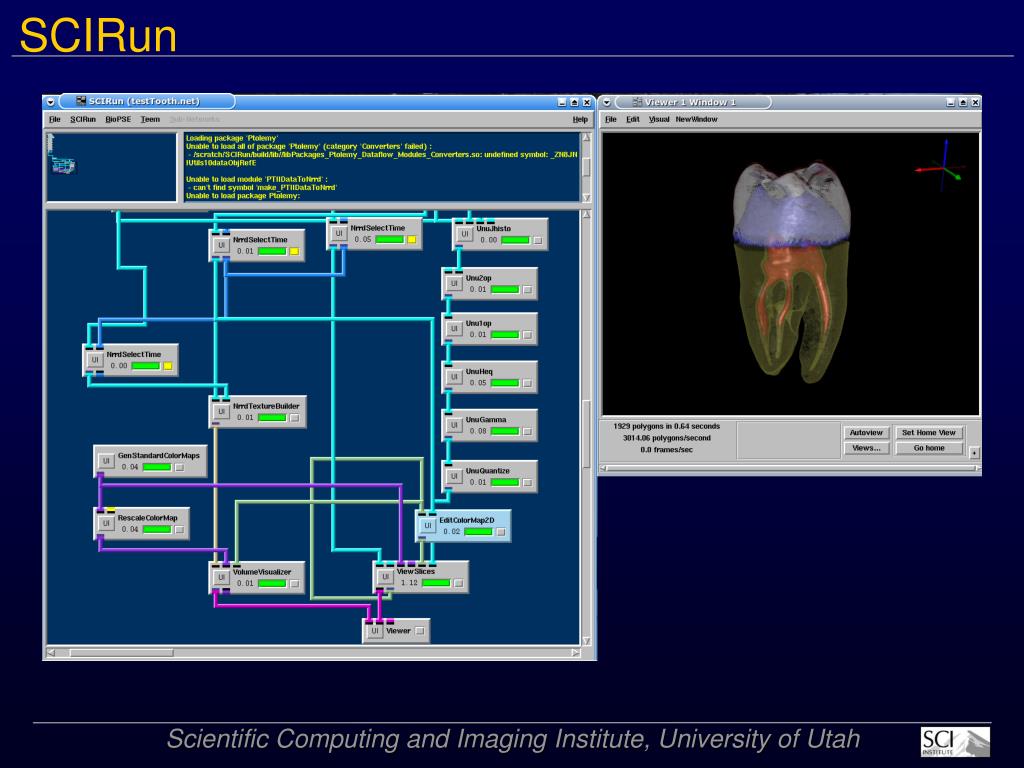The width and height of the screenshot is (1024, 768).
Task: Click the message indicator on ViewSlices module
Action: [458, 583]
